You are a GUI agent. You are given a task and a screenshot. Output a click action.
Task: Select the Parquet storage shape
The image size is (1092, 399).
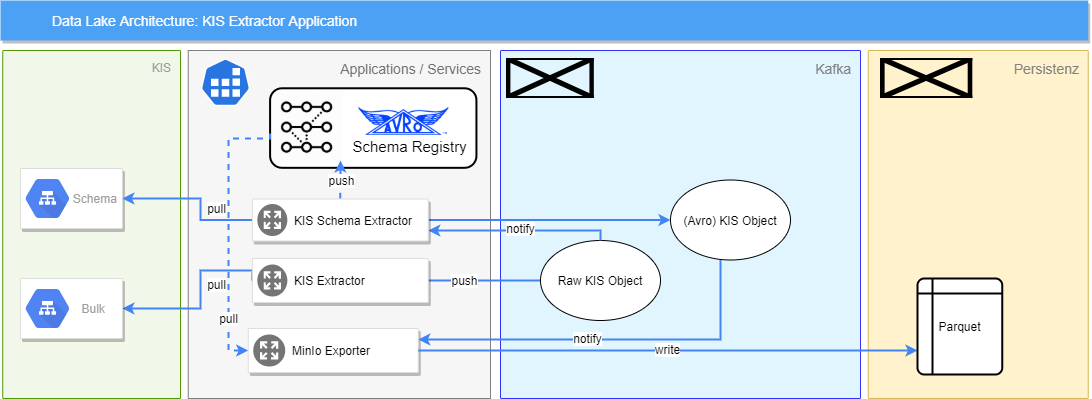click(960, 327)
